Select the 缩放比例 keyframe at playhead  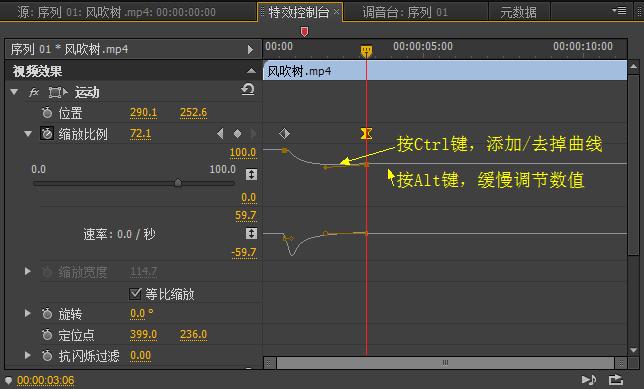pos(366,134)
